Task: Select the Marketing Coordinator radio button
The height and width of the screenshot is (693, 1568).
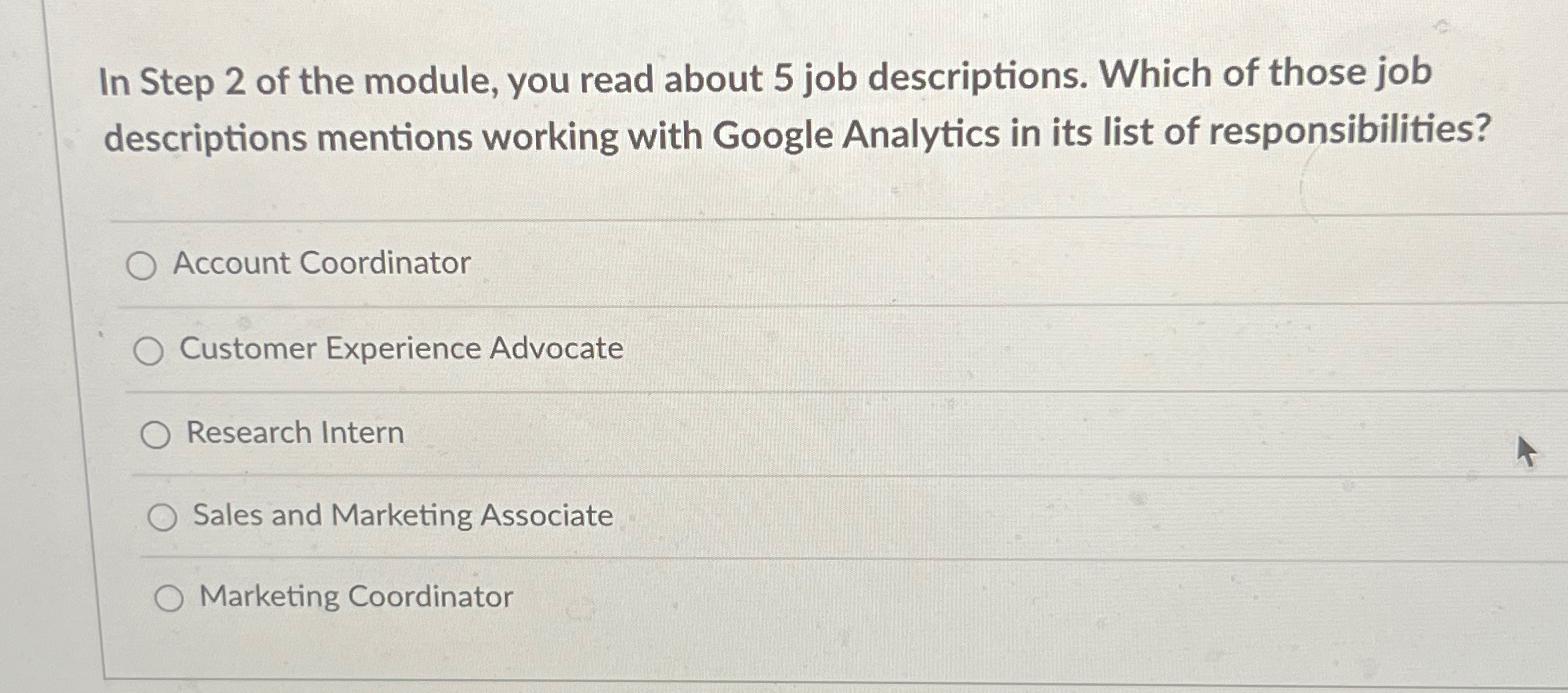Action: coord(169,598)
